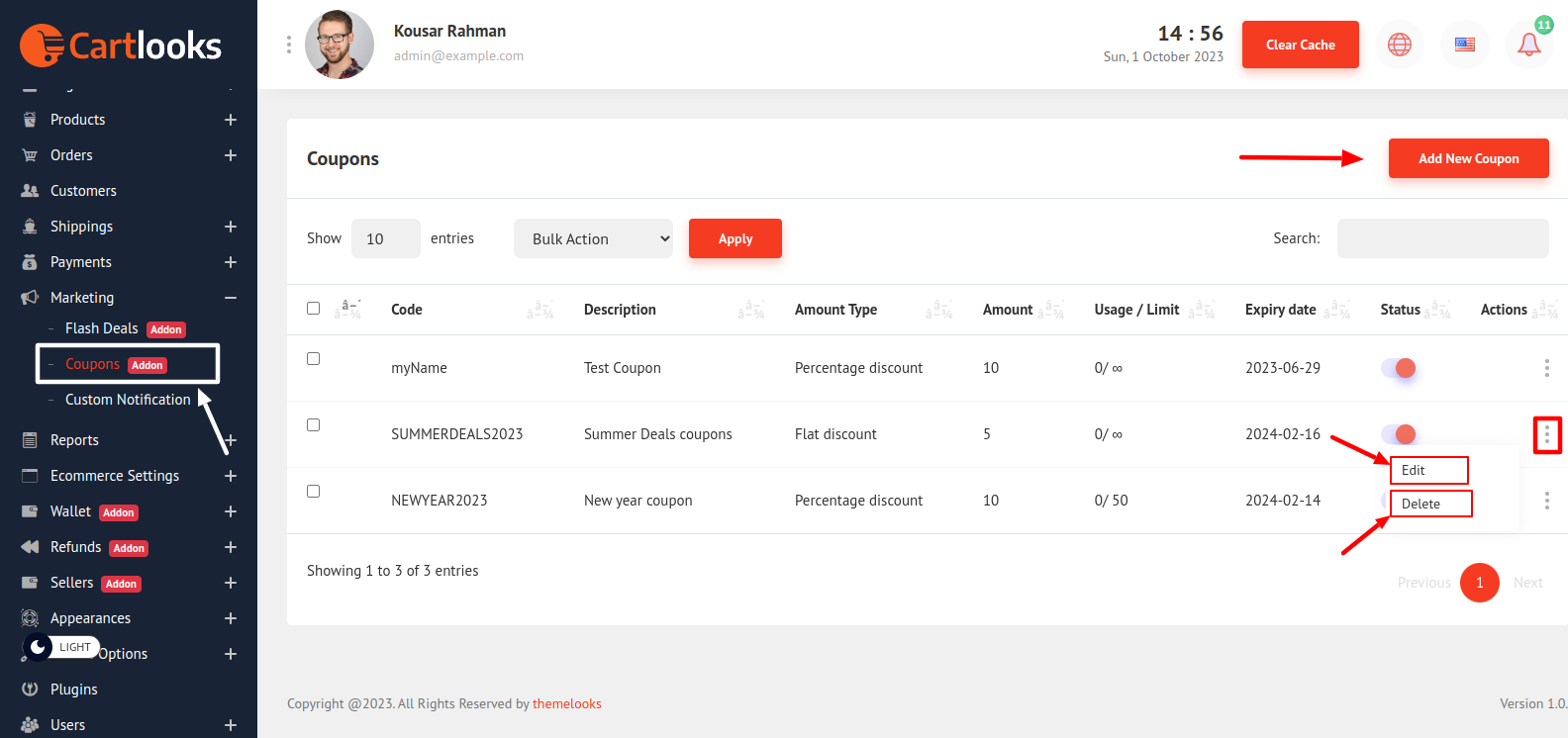
Task: Check the SUMMERDEALS2023 row checkbox
Action: tap(314, 425)
